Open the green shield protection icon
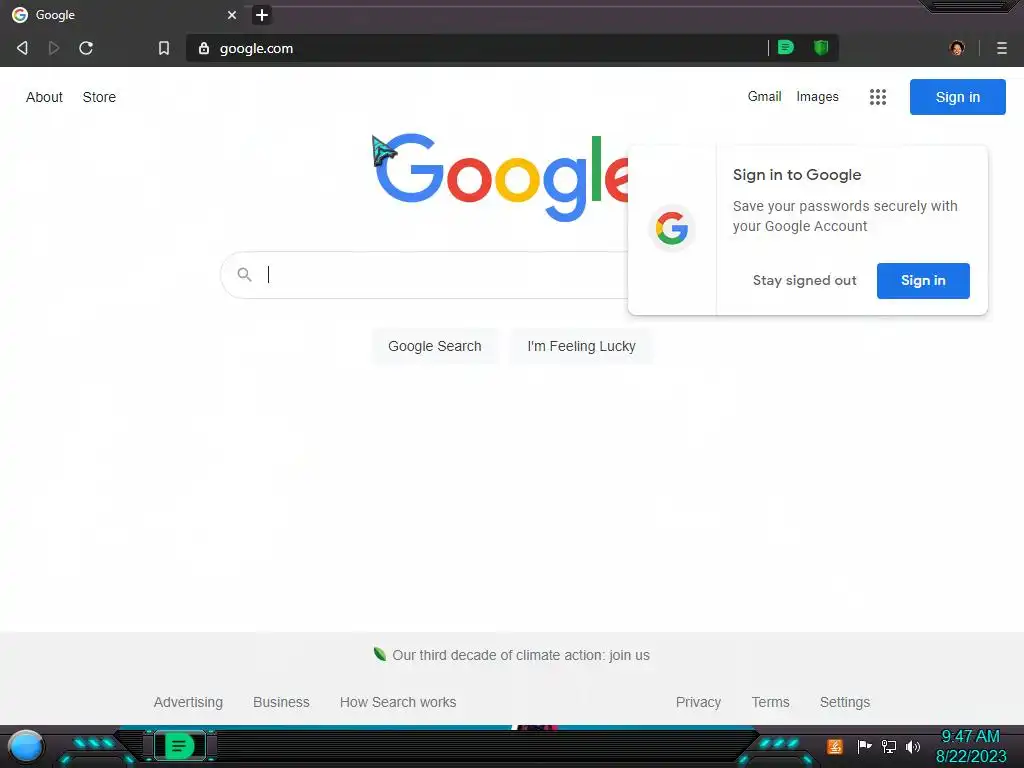 point(821,47)
